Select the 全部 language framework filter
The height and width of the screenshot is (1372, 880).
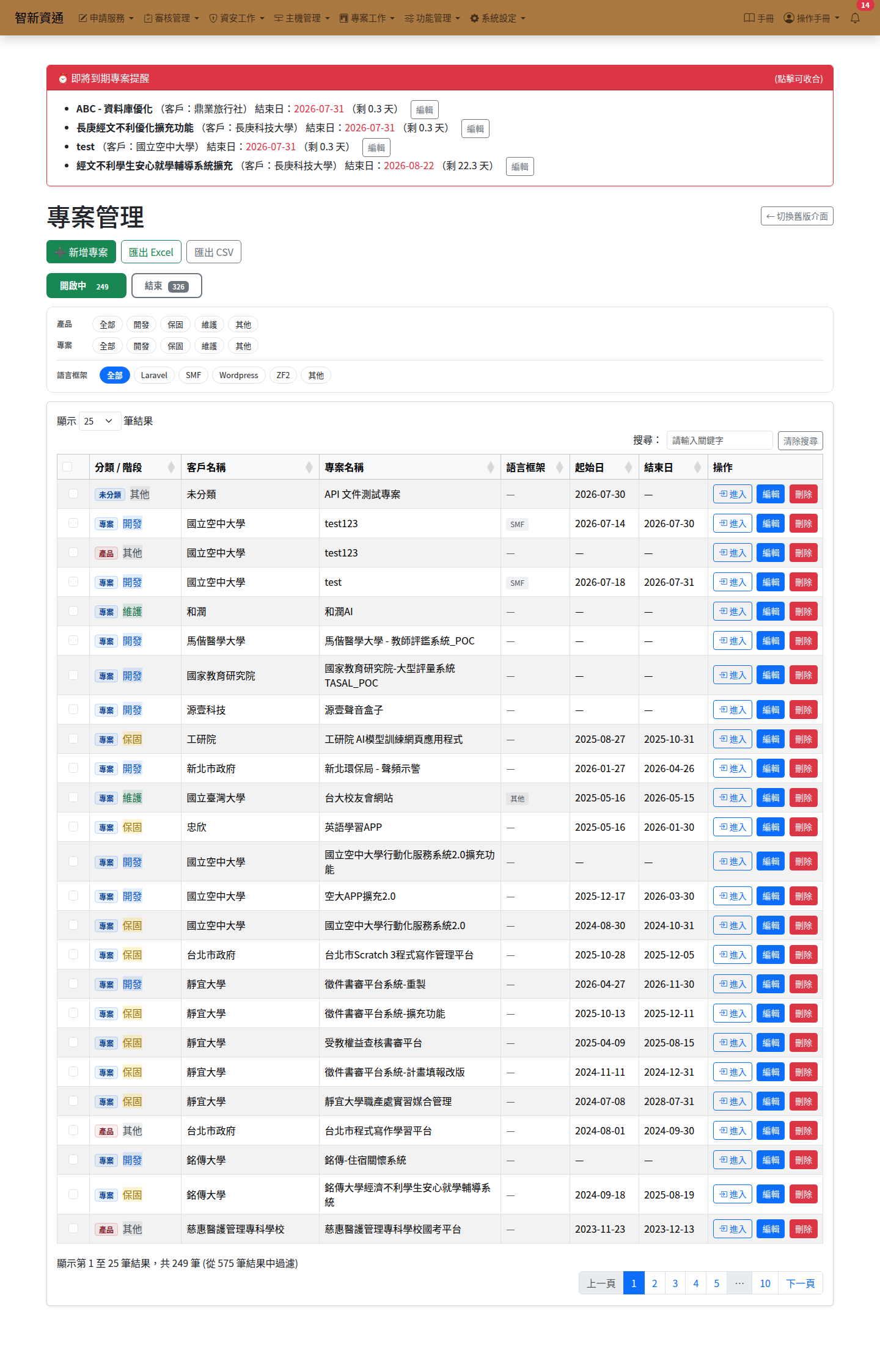115,375
